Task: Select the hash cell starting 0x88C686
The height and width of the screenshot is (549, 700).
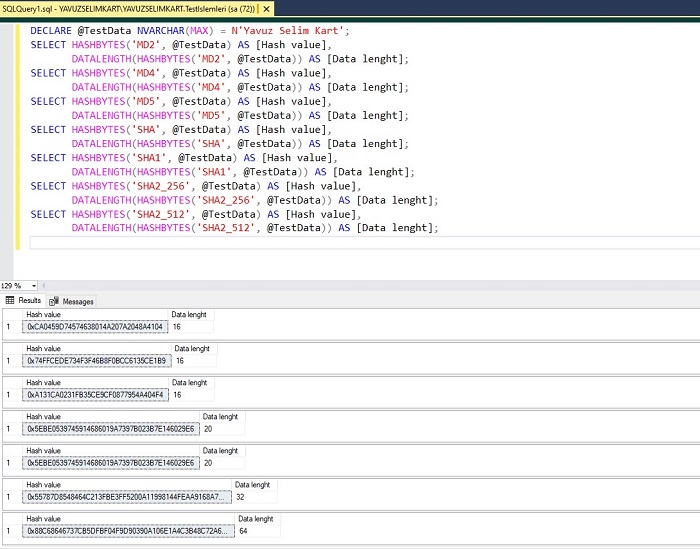Action: click(x=129, y=531)
